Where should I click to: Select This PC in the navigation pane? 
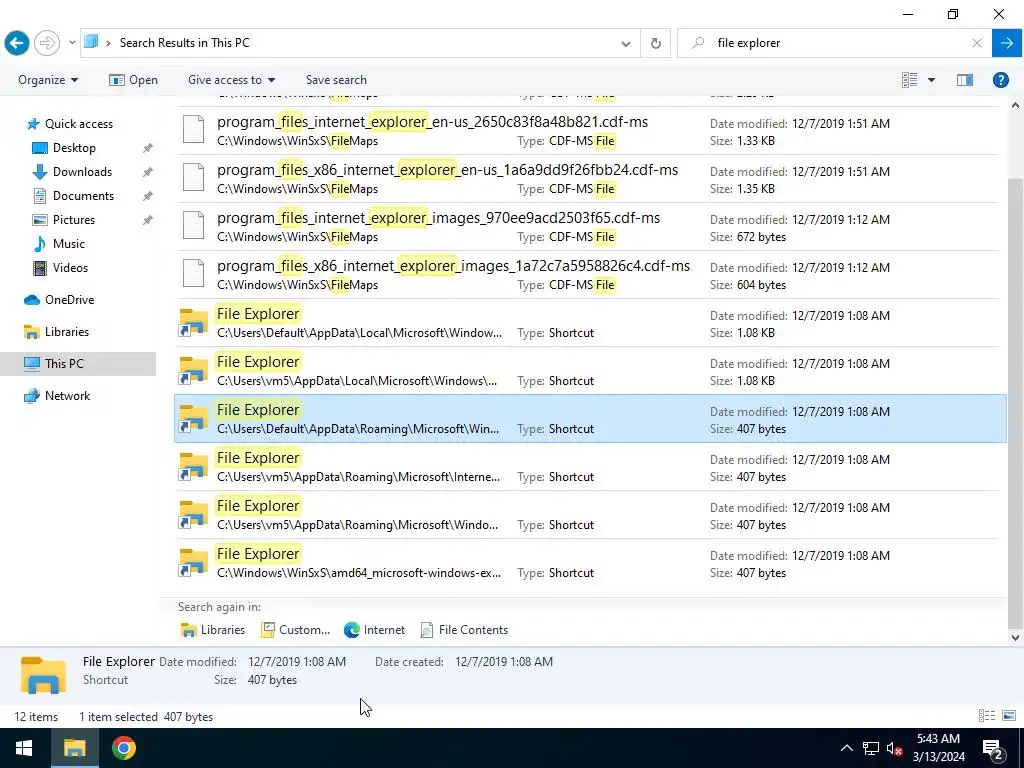(64, 364)
